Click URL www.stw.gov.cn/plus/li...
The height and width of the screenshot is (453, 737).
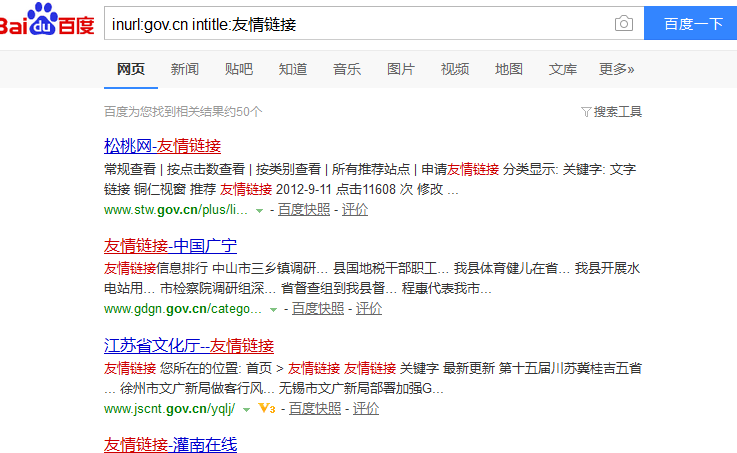(x=176, y=210)
